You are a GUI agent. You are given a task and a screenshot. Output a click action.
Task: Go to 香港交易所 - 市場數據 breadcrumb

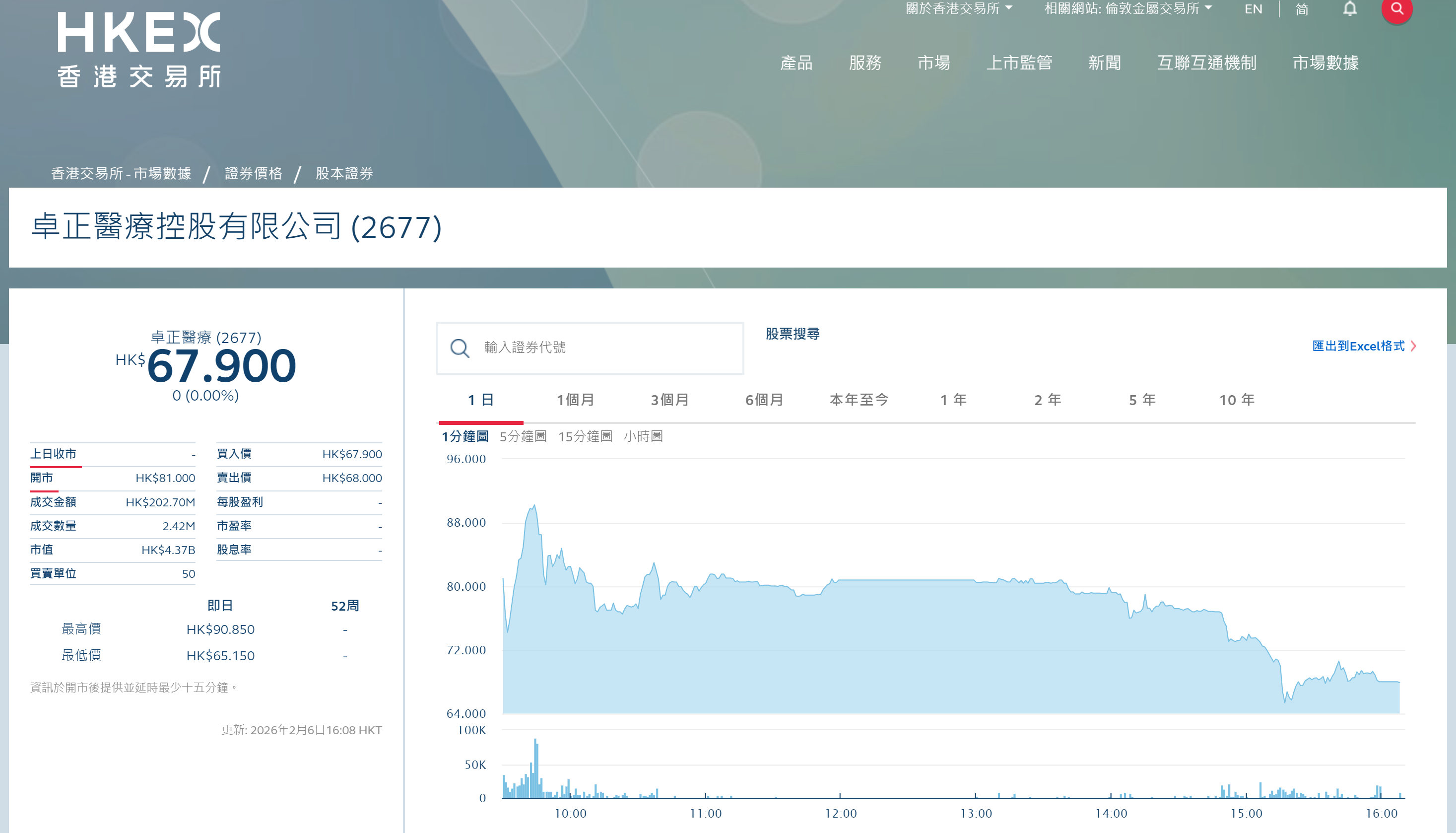tap(121, 173)
